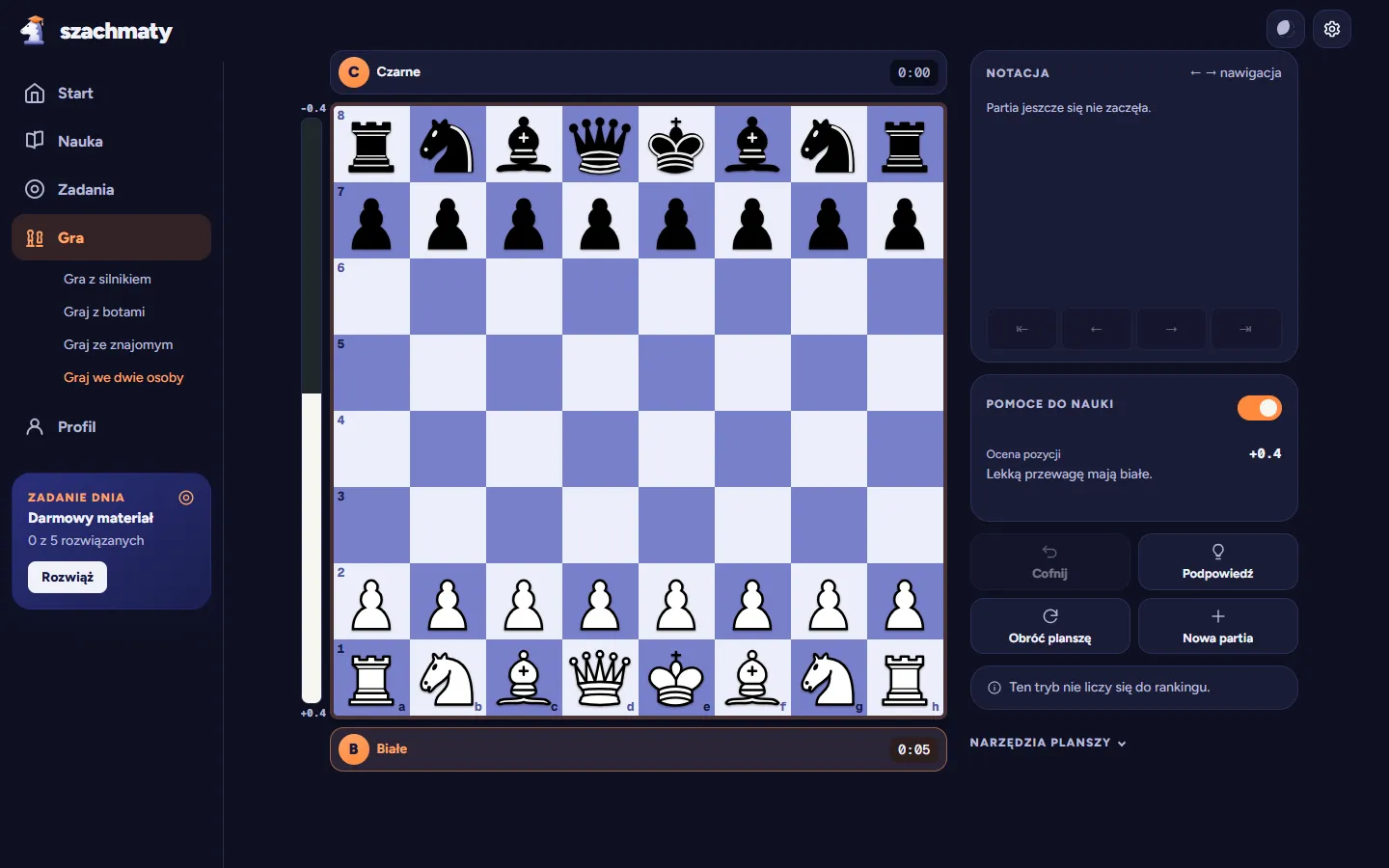Go back one move in notation
This screenshot has height=868, width=1389.
point(1097,329)
